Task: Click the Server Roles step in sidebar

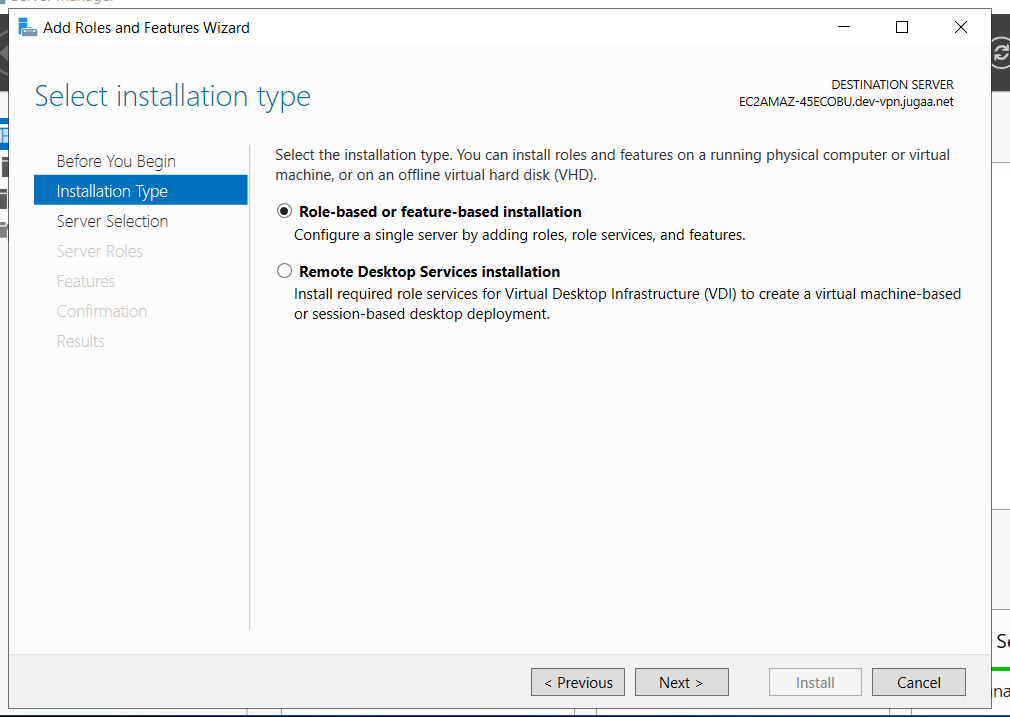Action: 100,251
